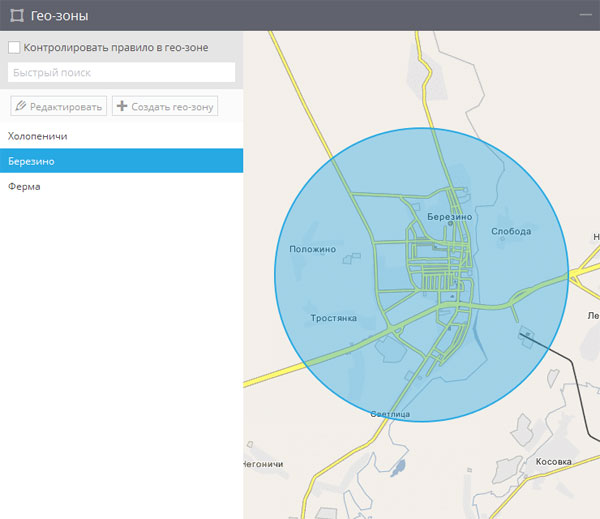The image size is (600, 519).
Task: Click the pencil icon on Редактировать
Action: click(x=21, y=106)
